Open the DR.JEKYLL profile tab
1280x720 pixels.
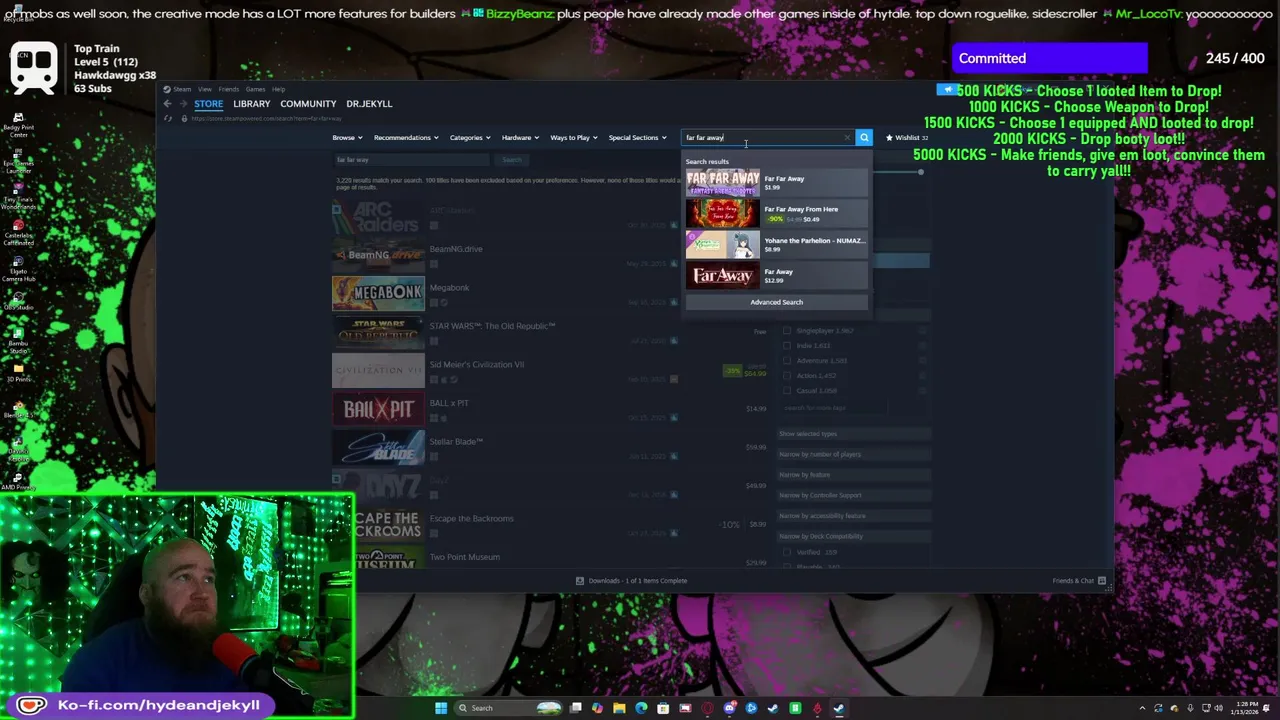click(369, 104)
